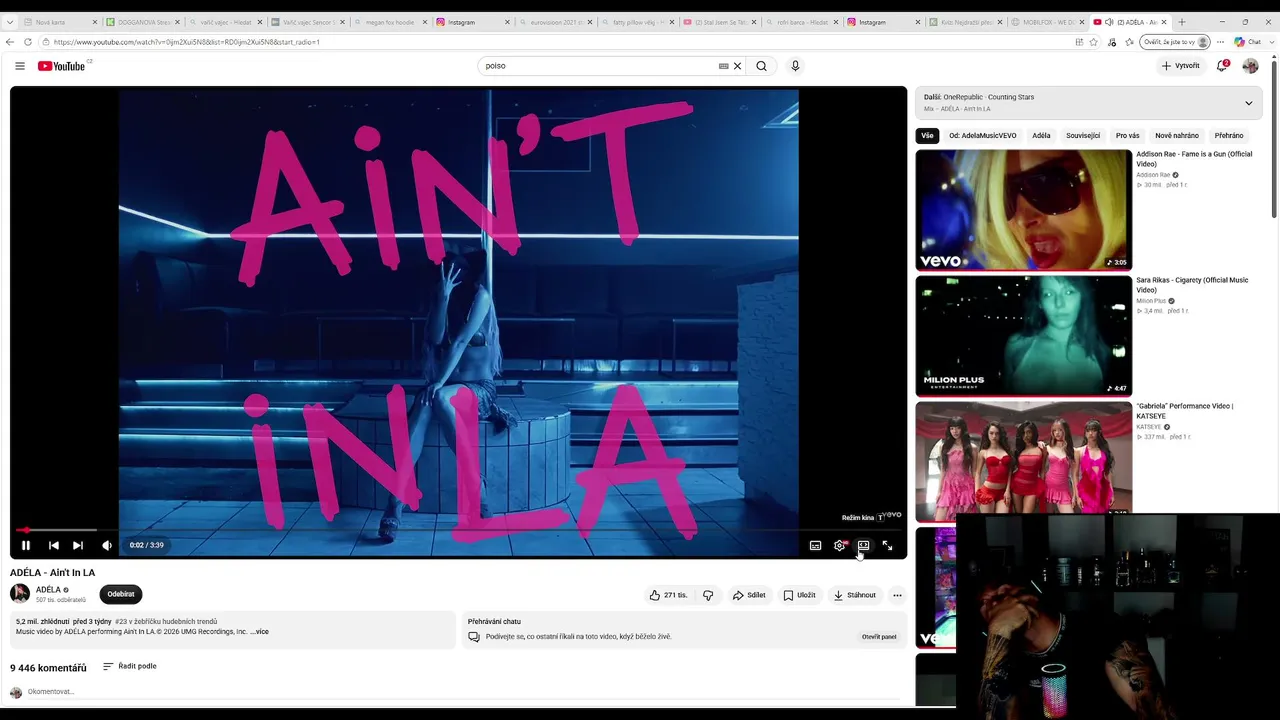Dislike the video
The width and height of the screenshot is (1280, 720).
click(708, 595)
